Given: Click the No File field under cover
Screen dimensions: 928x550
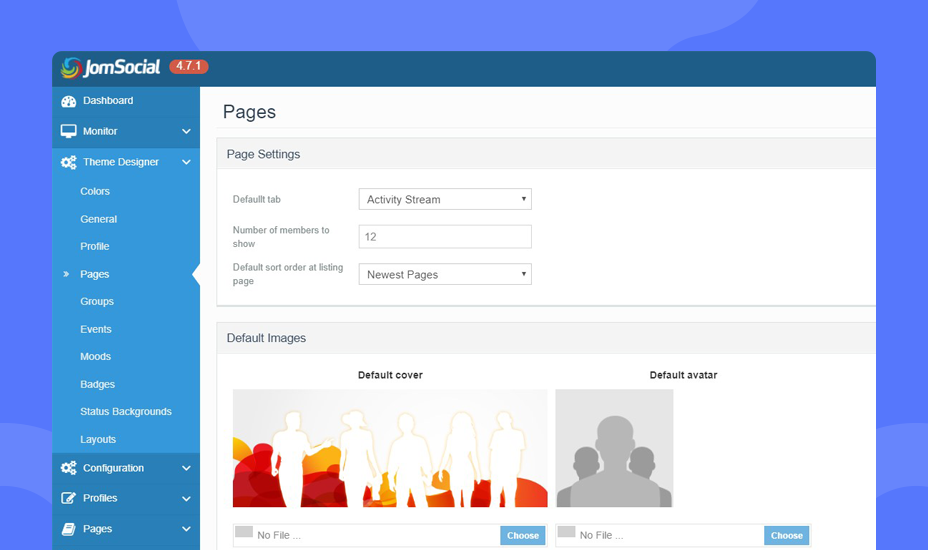Looking at the screenshot, I should click(367, 535).
